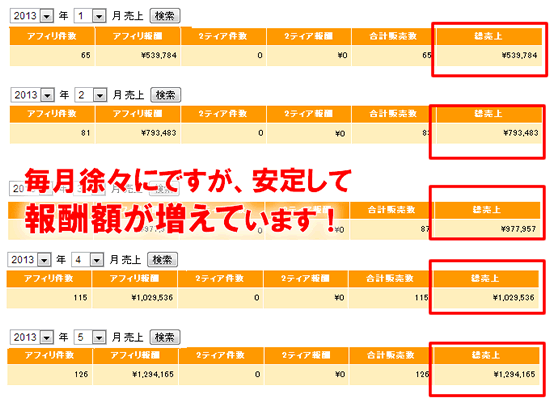Image resolution: width=550 pixels, height=404 pixels.
Task: Click 検索 button for May sales
Action: [165, 337]
